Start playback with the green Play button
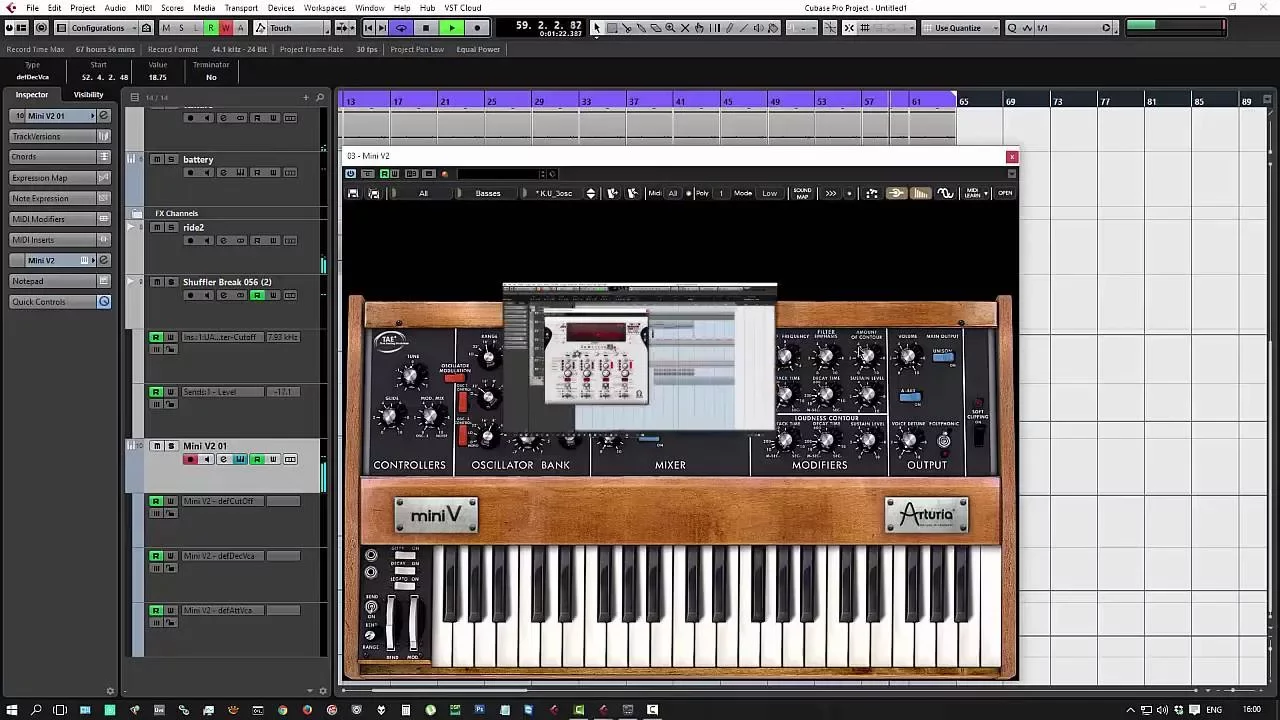This screenshot has height=720, width=1280. pyautogui.click(x=452, y=28)
